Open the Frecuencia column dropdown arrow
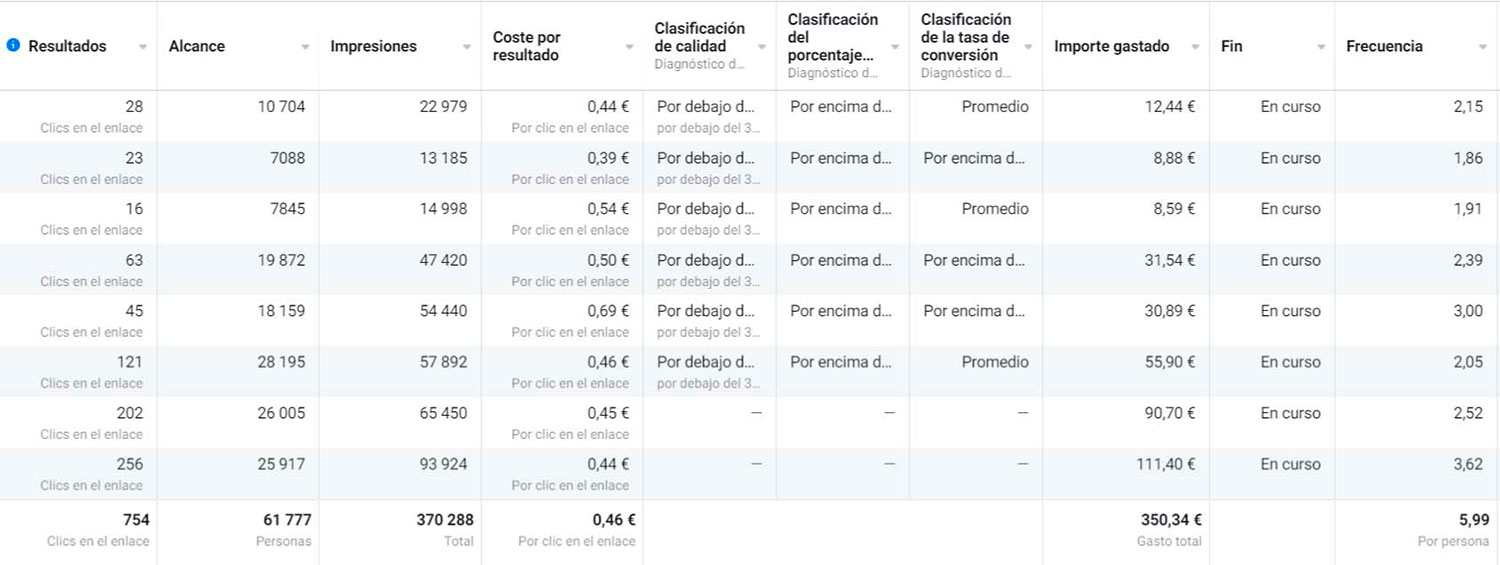Viewport: 1500px width, 565px height. [1483, 47]
